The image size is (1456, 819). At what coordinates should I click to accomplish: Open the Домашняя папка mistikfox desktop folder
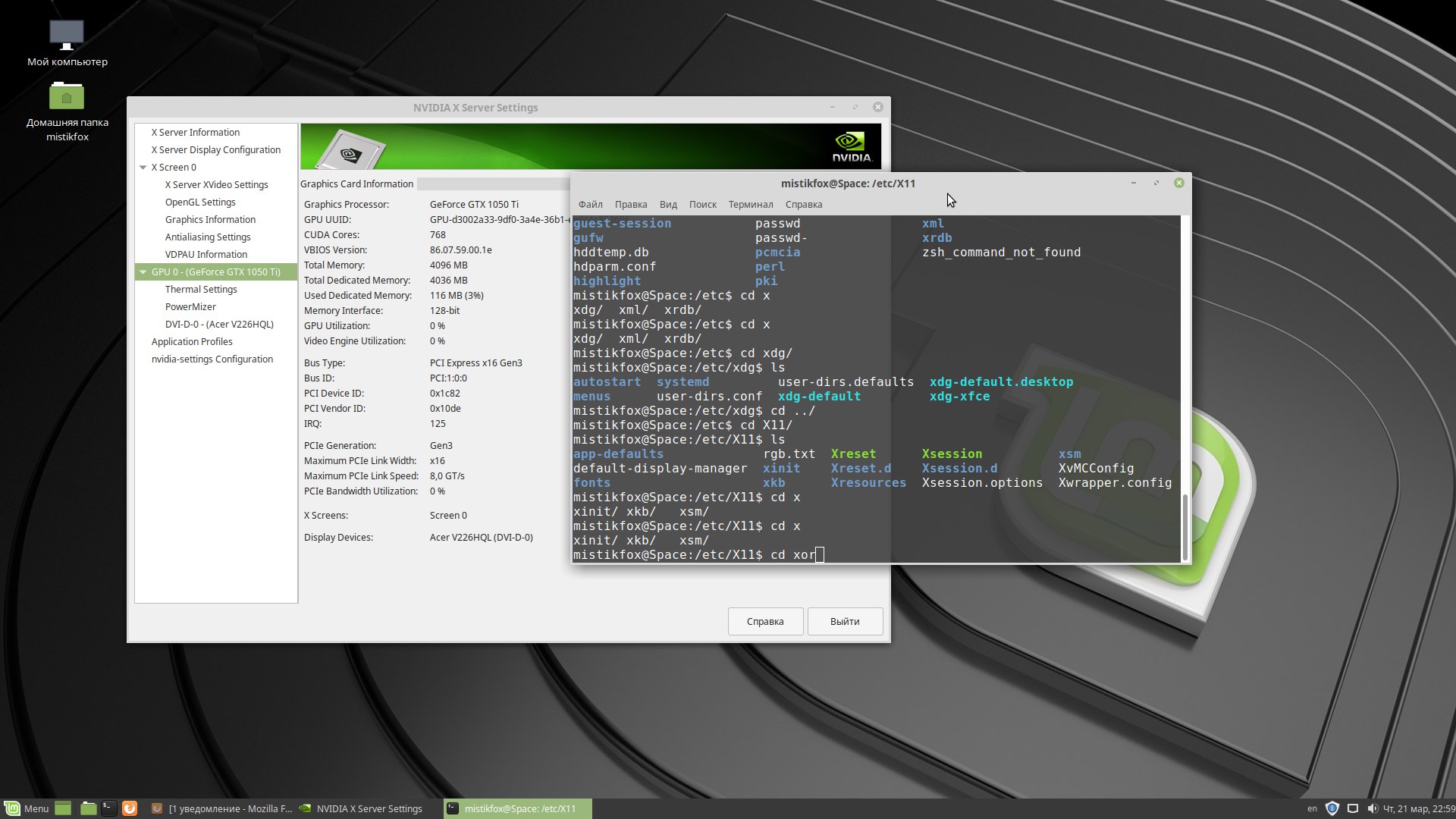point(67,111)
